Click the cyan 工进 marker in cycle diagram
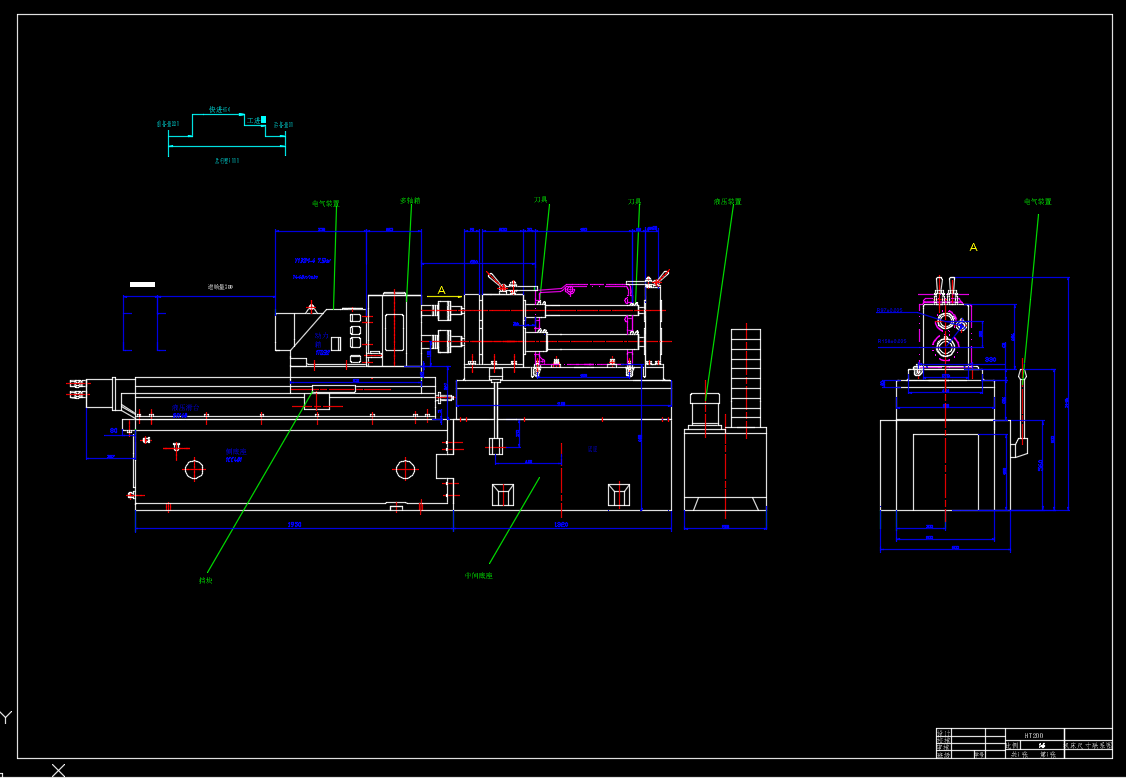 (x=263, y=120)
